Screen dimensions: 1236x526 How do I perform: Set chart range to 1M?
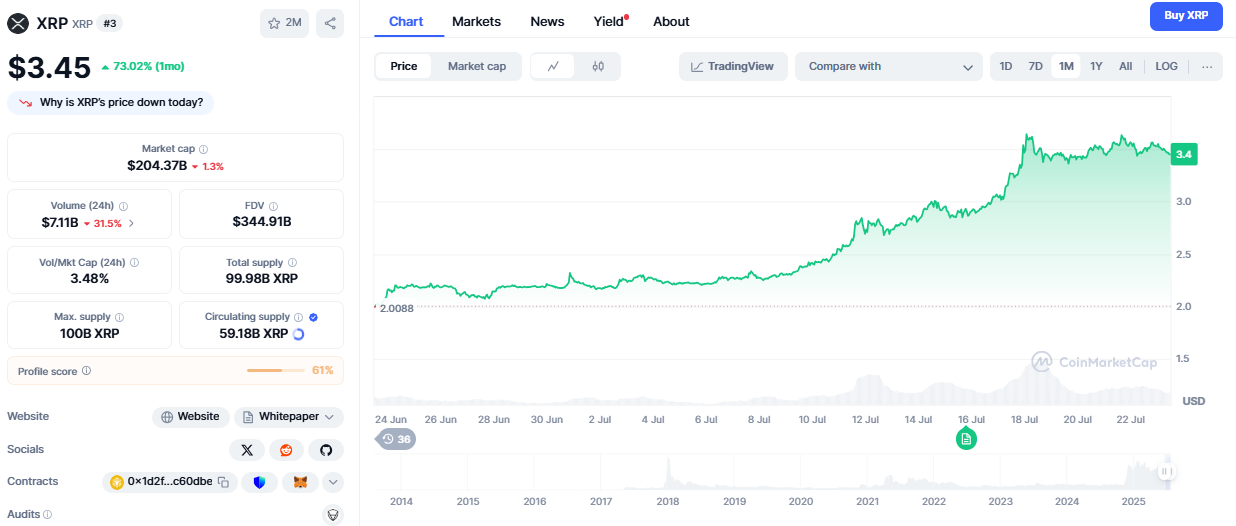1066,67
